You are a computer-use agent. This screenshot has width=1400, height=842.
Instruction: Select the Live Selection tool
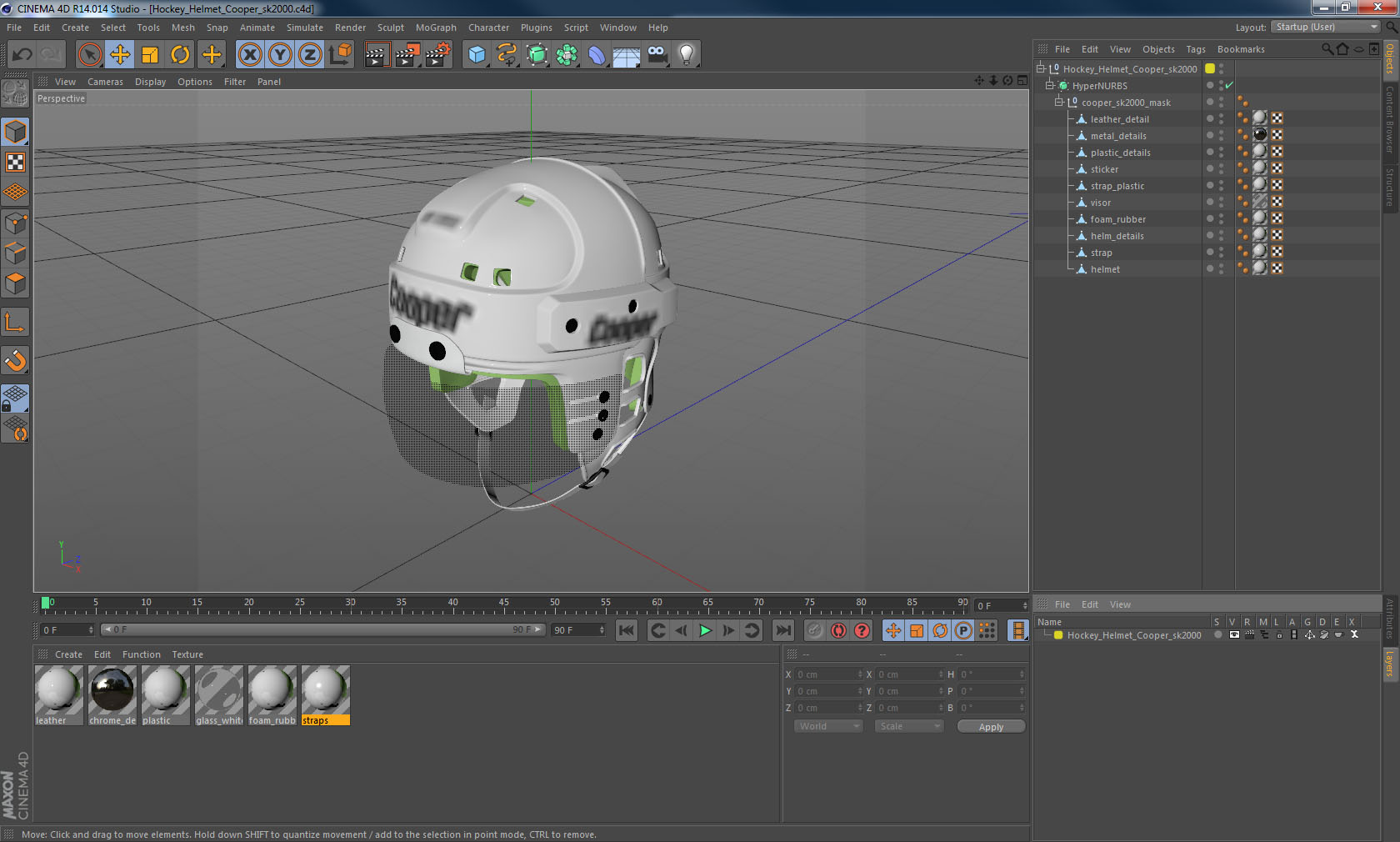89,55
